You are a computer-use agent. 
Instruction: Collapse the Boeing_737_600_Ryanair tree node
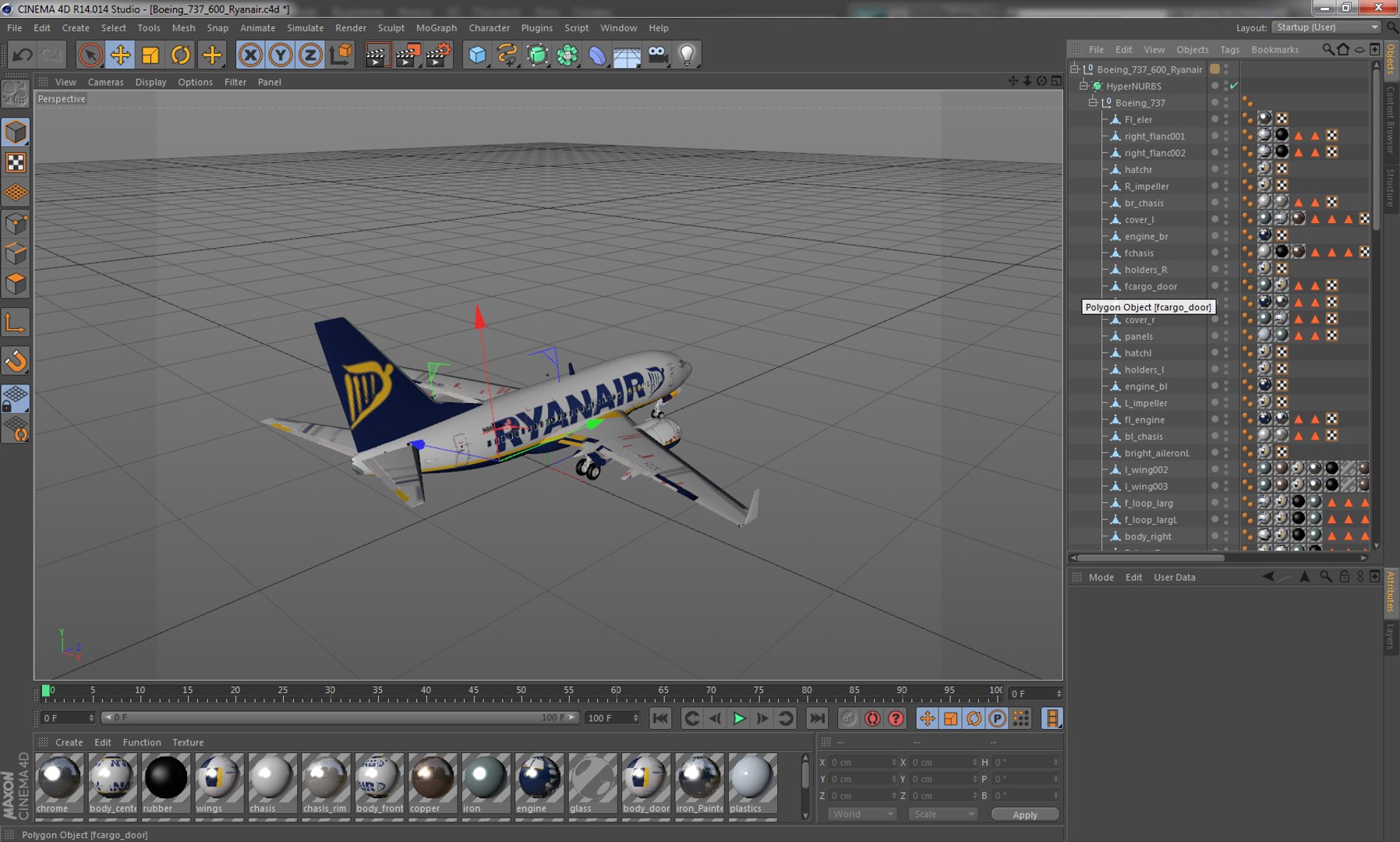click(1075, 69)
